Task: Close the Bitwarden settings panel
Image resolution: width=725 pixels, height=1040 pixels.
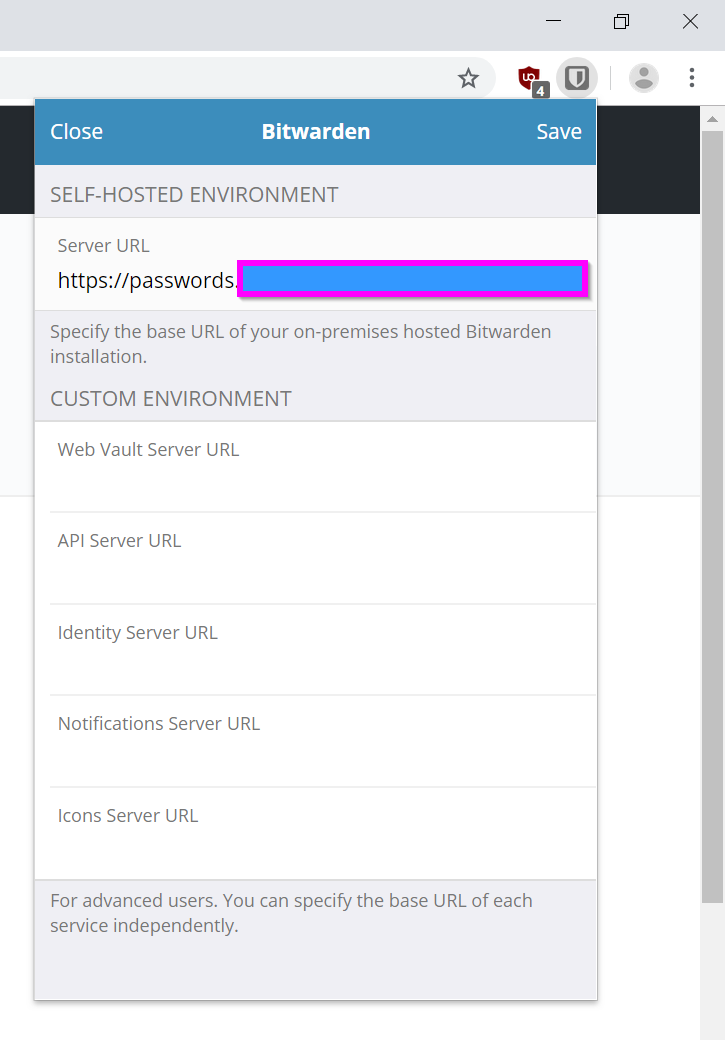Action: point(76,131)
